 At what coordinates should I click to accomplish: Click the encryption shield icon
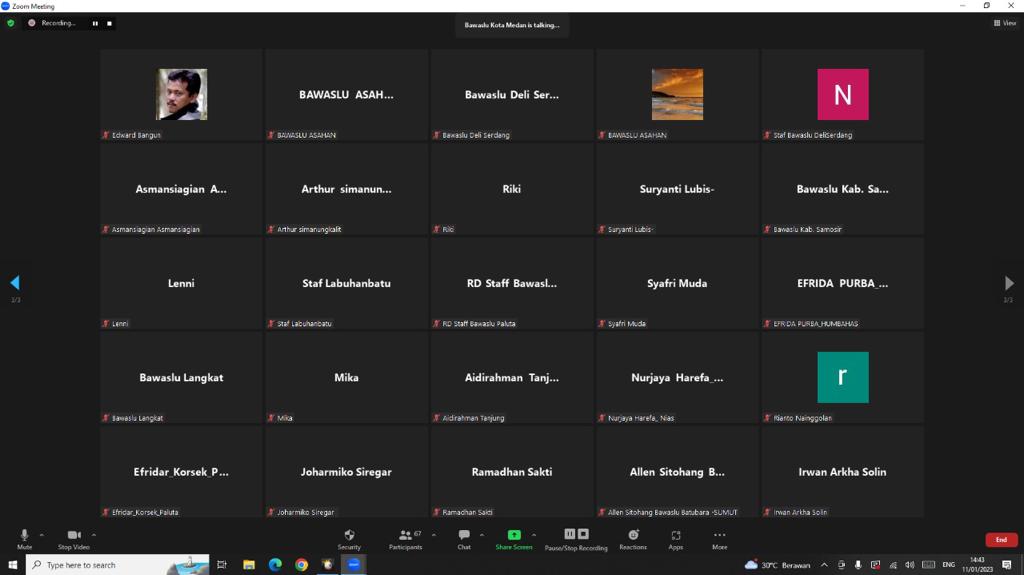pos(11,23)
